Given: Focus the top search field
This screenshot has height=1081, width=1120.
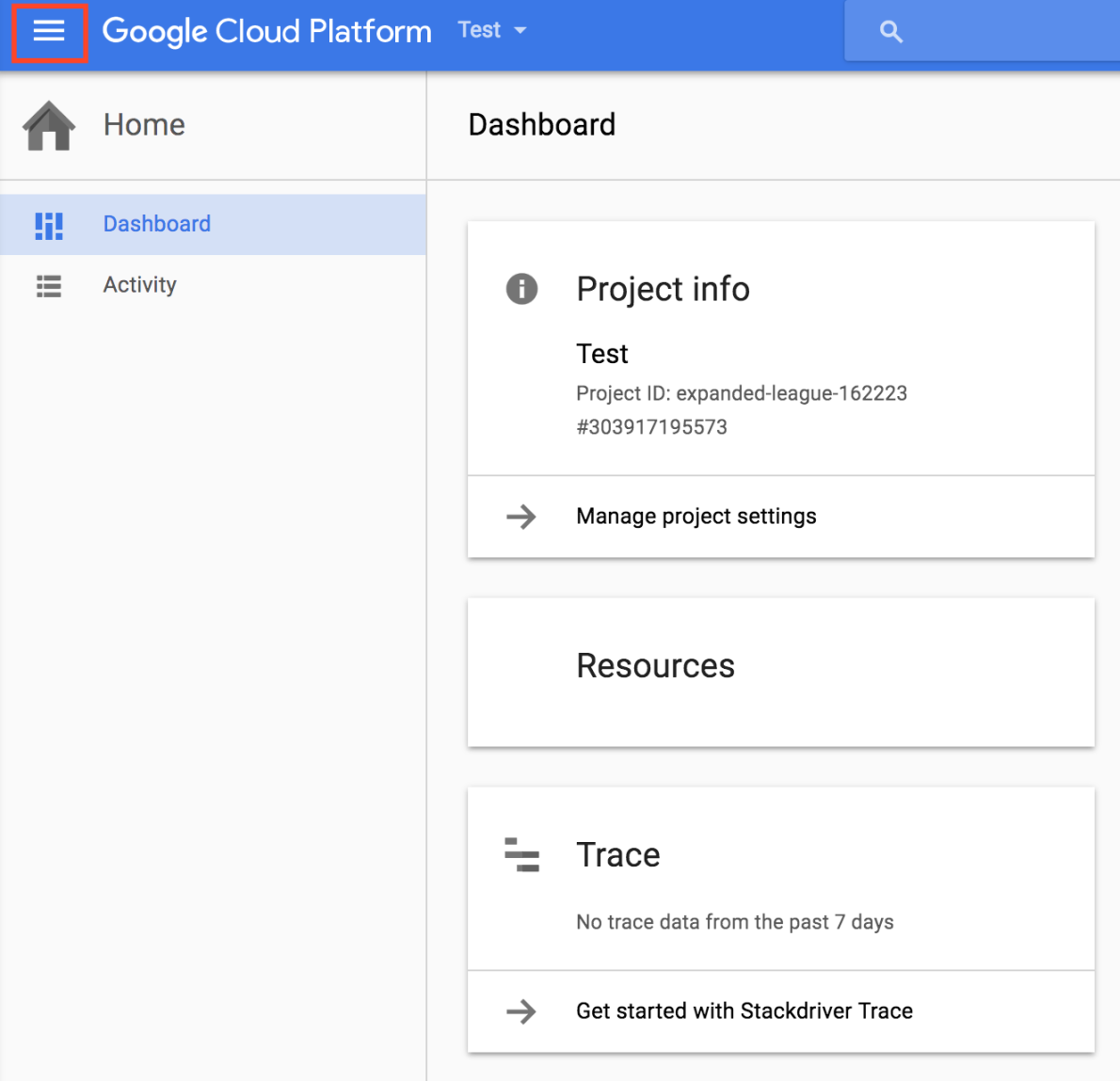Looking at the screenshot, I should [x=983, y=31].
